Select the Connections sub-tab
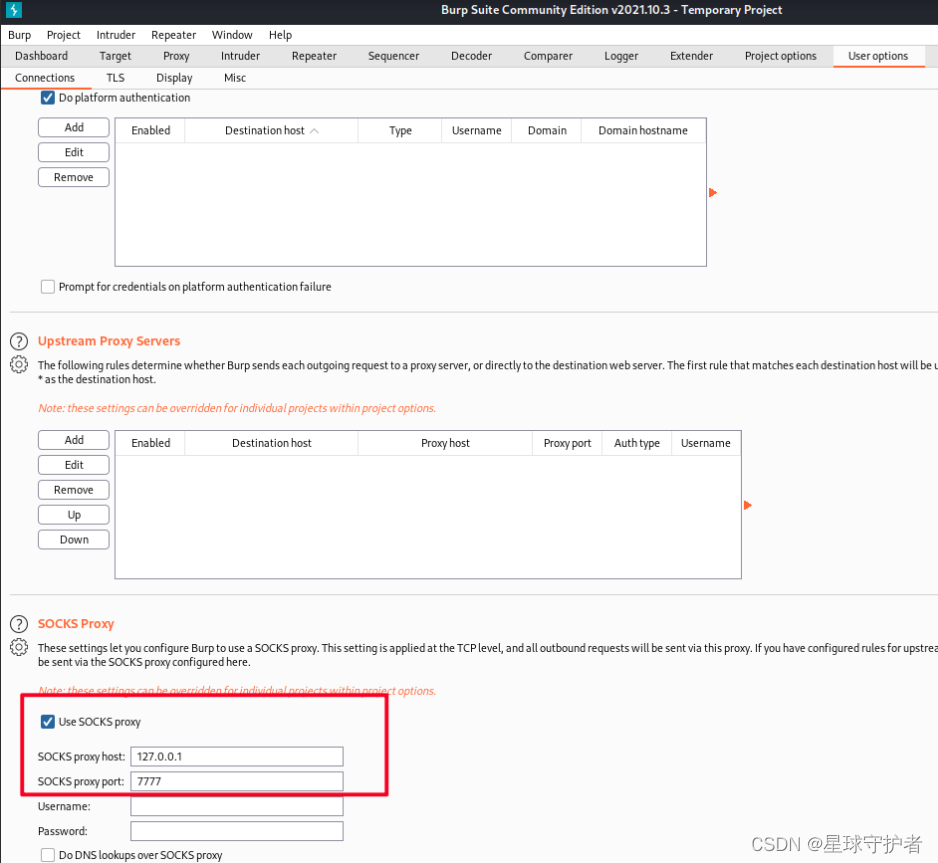 45,78
